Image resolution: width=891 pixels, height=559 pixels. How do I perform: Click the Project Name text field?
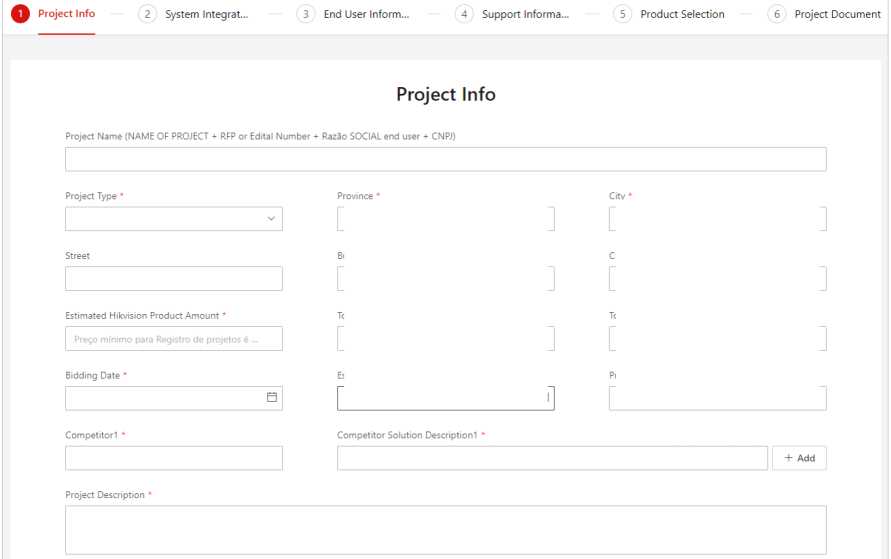point(445,160)
